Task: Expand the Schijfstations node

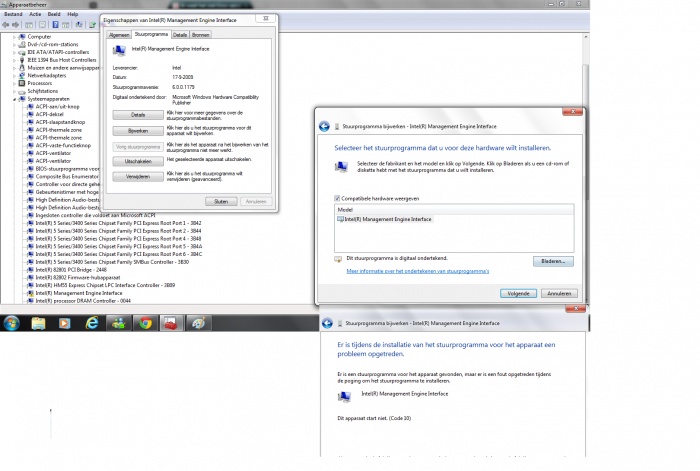Action: click(14, 91)
